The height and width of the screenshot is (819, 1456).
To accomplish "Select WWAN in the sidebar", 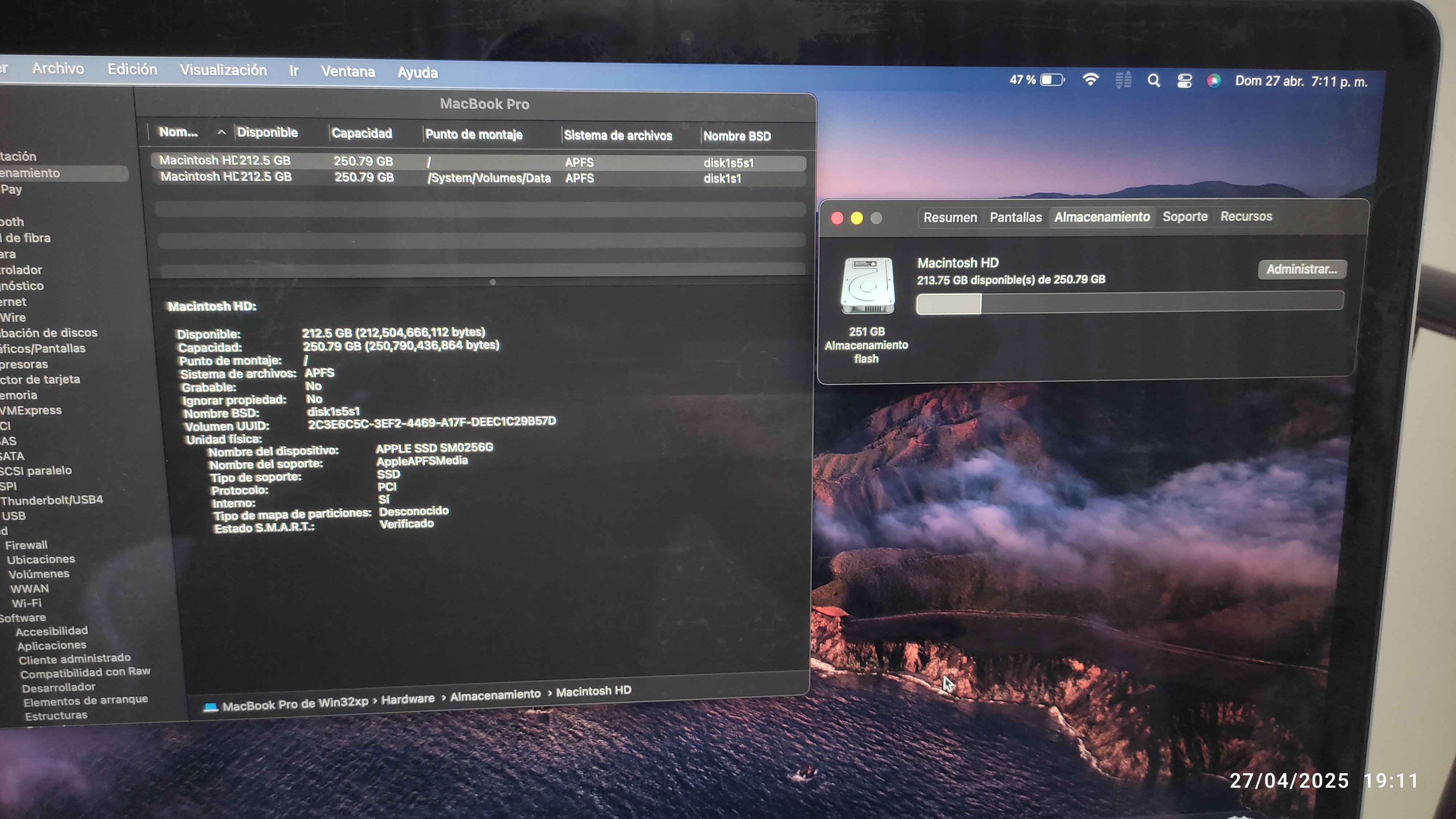I will pyautogui.click(x=29, y=589).
